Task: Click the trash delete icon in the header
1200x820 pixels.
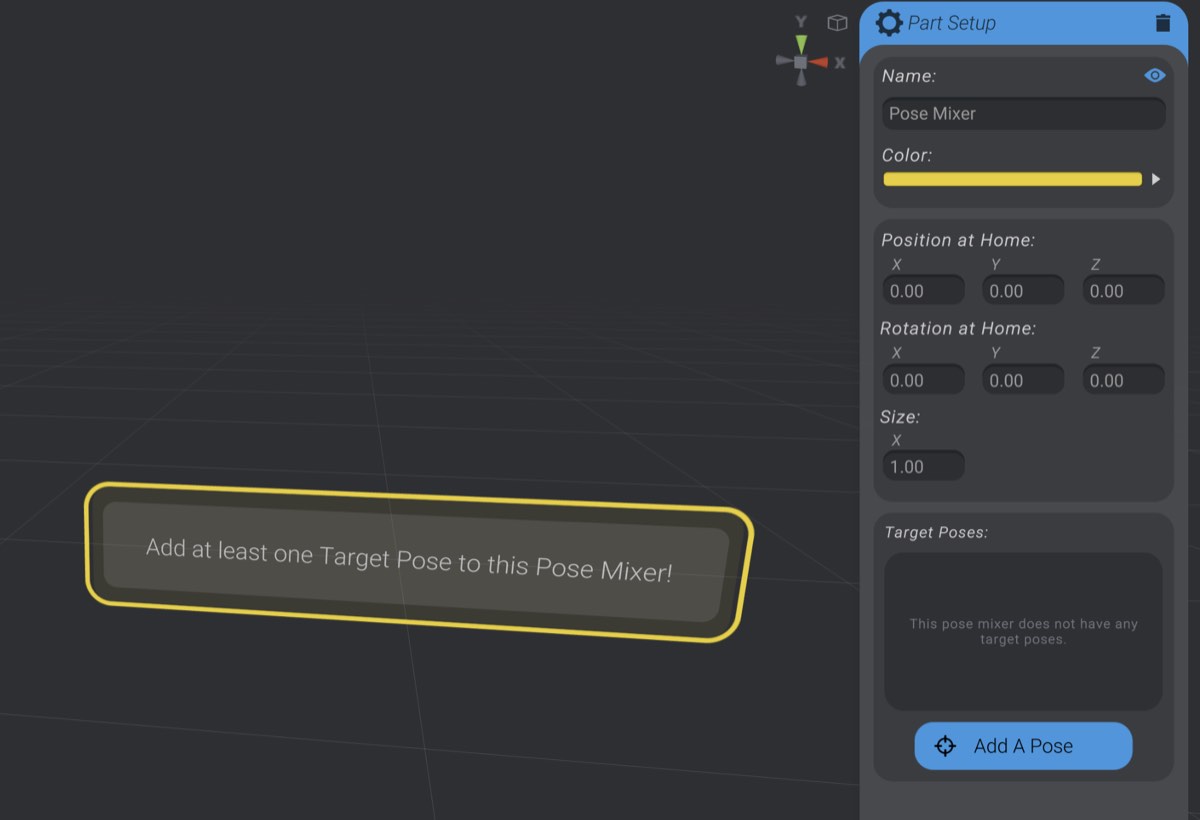Action: [1163, 22]
